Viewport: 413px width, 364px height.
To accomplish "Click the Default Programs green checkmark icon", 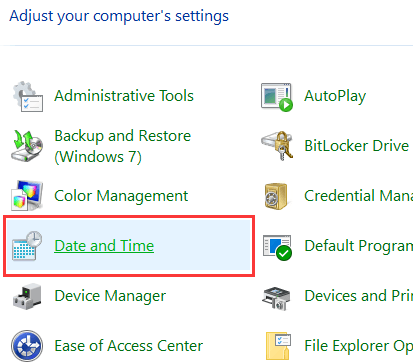I will [x=277, y=247].
